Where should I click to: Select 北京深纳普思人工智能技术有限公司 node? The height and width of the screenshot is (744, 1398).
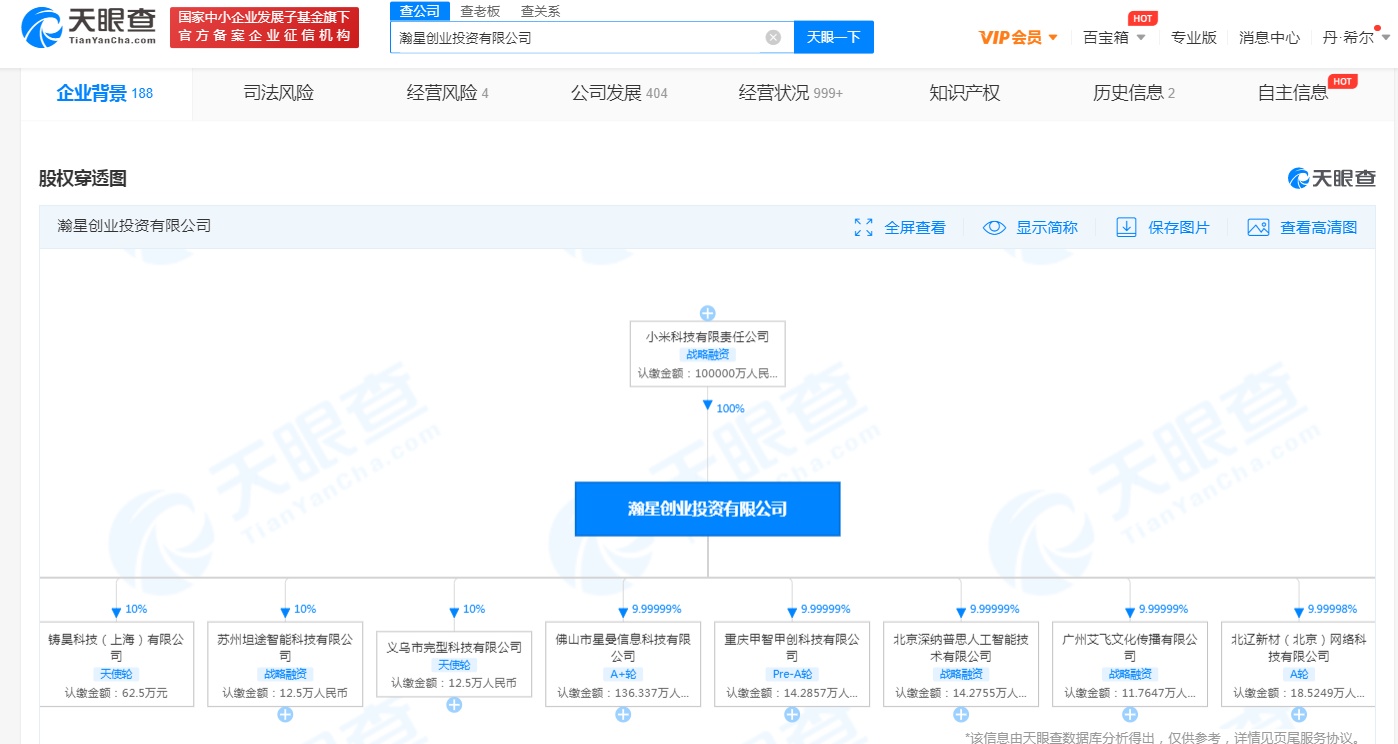(961, 664)
